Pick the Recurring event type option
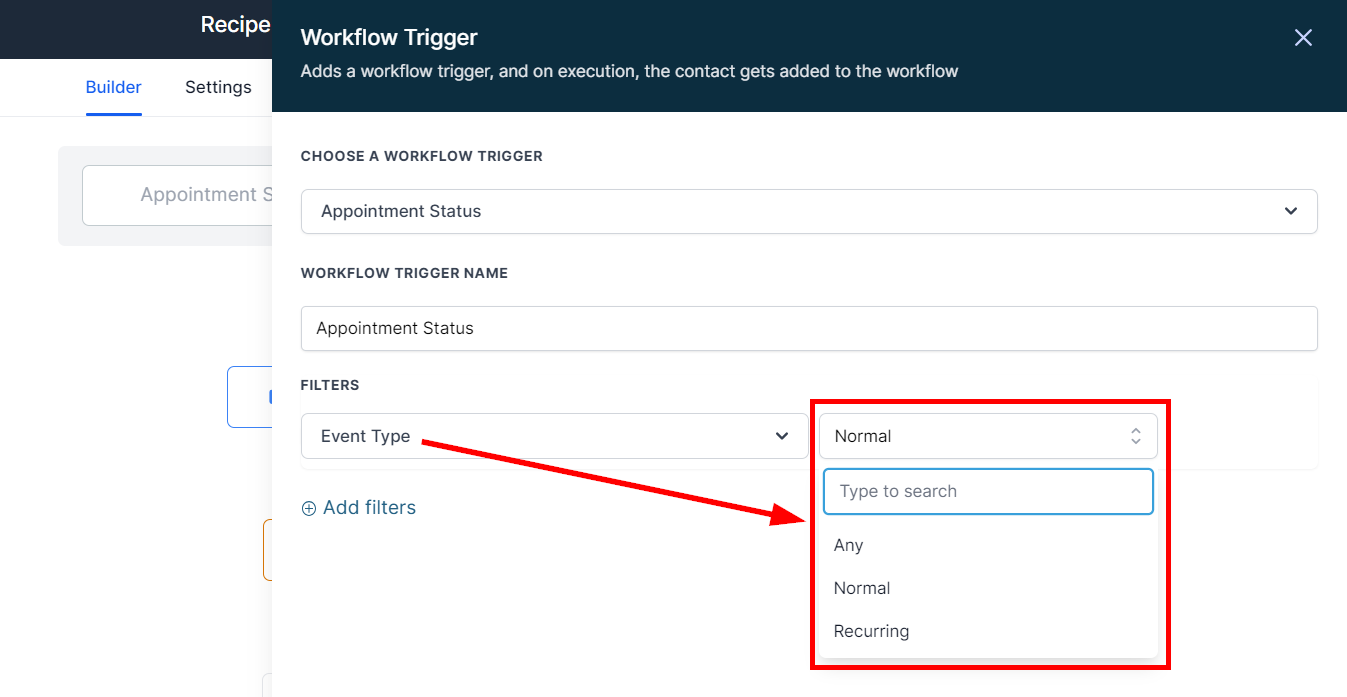1347x697 pixels. coord(871,631)
